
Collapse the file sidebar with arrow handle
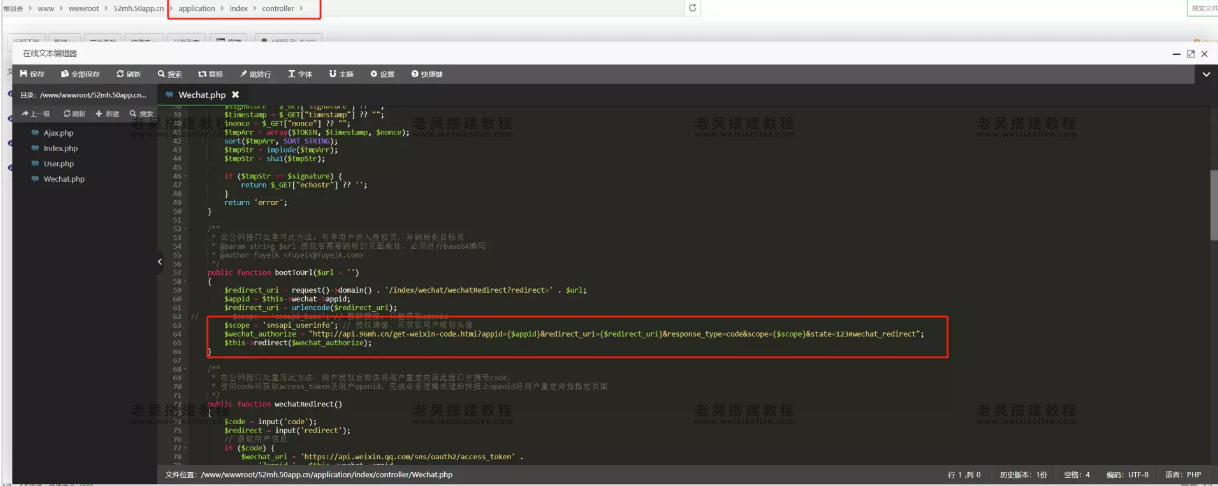click(159, 262)
